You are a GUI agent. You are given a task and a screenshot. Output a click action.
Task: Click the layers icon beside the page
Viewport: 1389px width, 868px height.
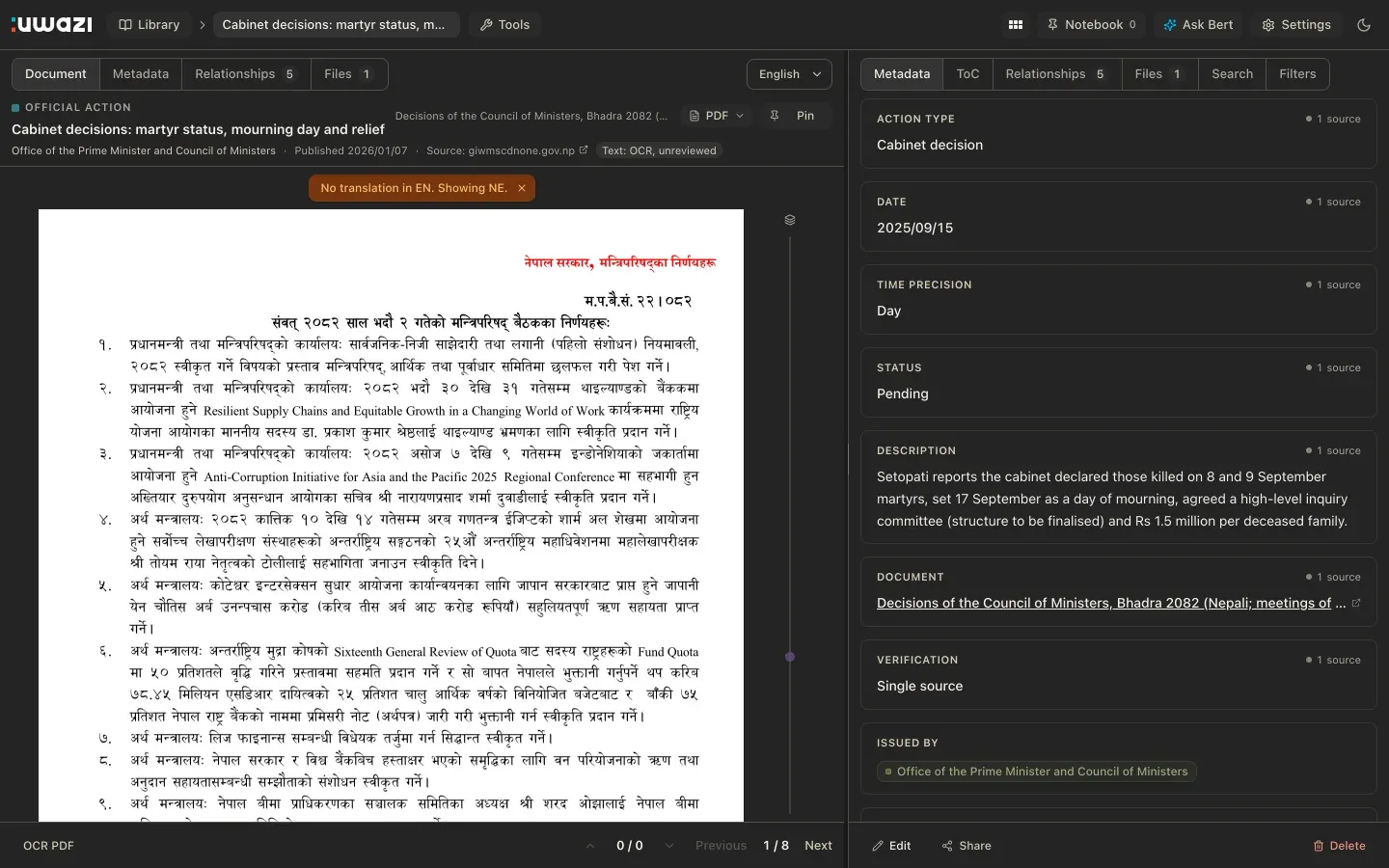(790, 220)
